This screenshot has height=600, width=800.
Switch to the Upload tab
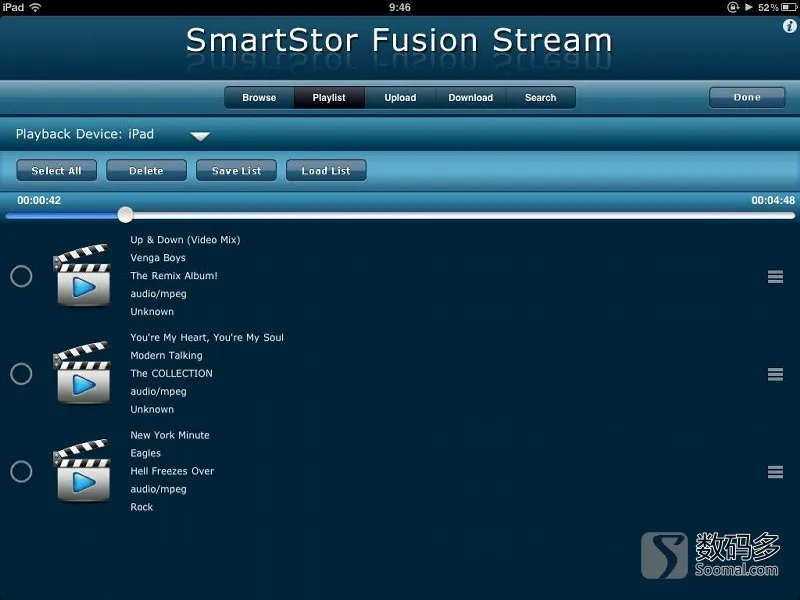pos(400,97)
